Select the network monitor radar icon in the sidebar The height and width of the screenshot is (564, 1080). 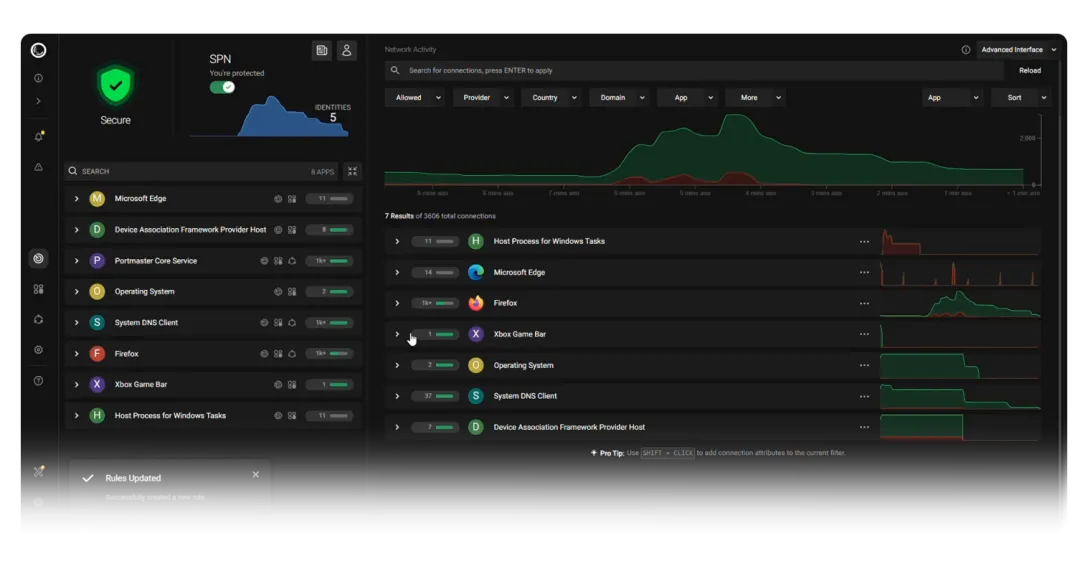[39, 258]
